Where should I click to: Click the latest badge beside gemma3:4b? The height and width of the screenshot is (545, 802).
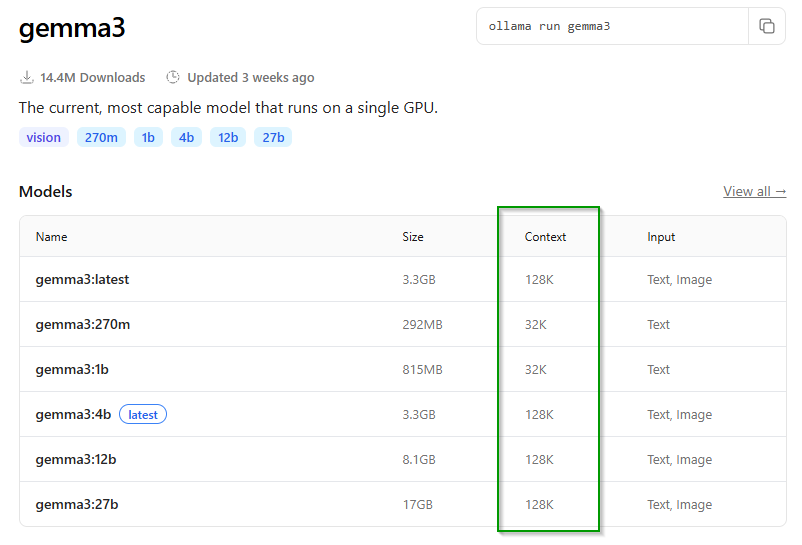(x=143, y=415)
